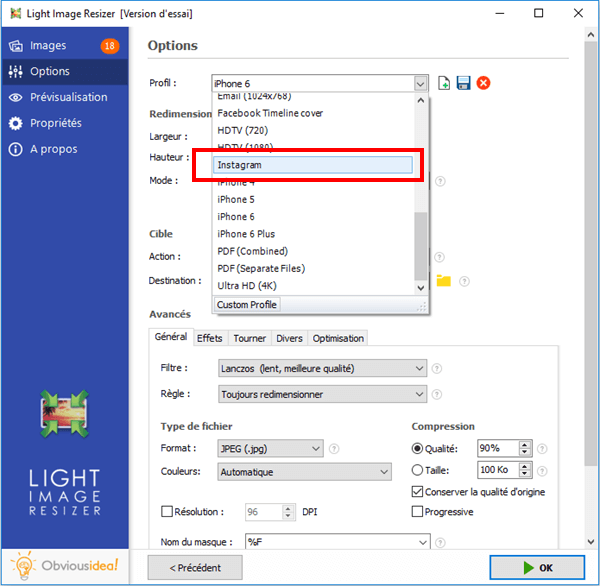Select Facebook Timeline cover profile
The width and height of the screenshot is (600, 586).
click(313, 113)
